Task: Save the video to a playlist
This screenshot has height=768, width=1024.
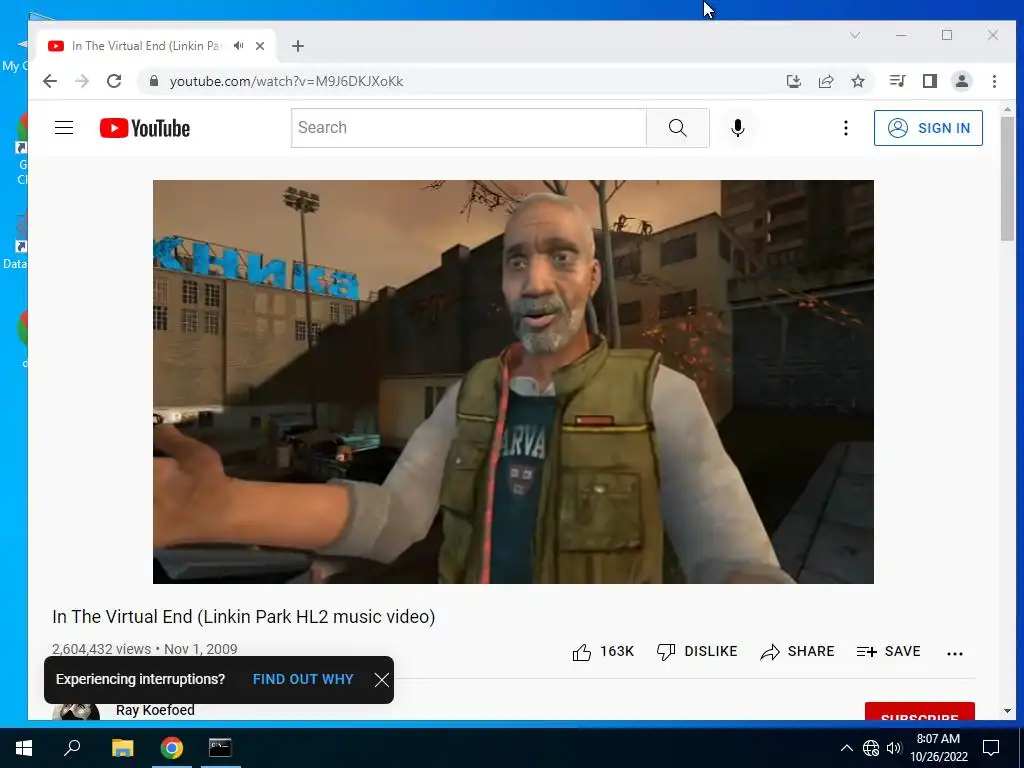Action: (888, 652)
